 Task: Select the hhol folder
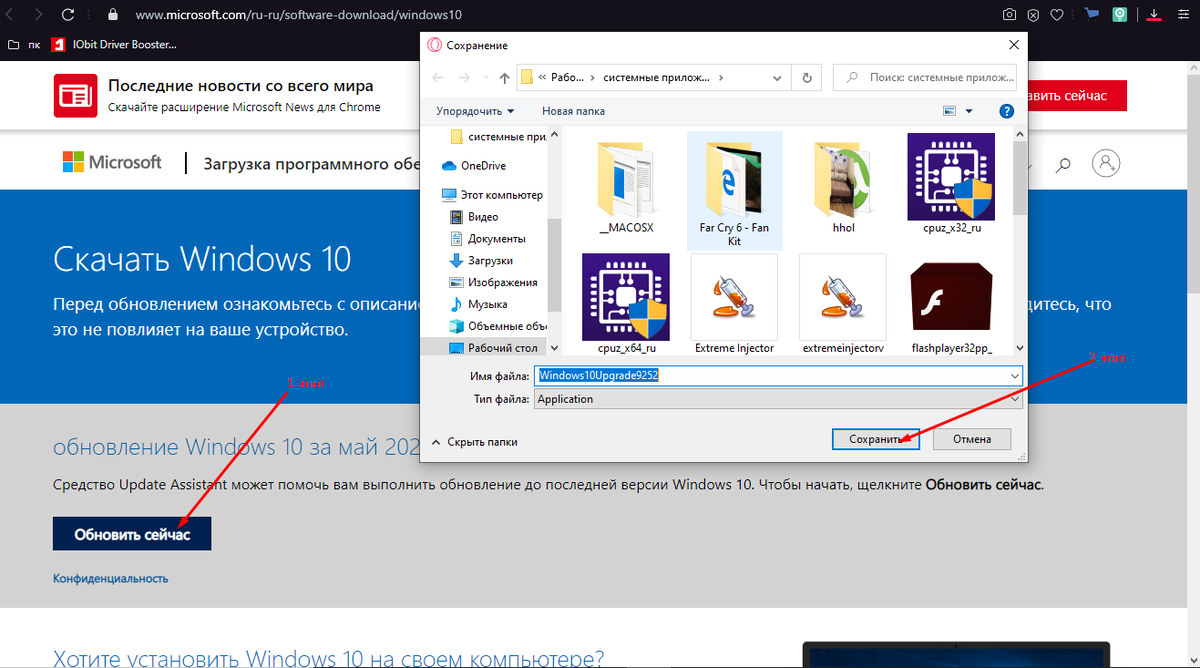843,188
